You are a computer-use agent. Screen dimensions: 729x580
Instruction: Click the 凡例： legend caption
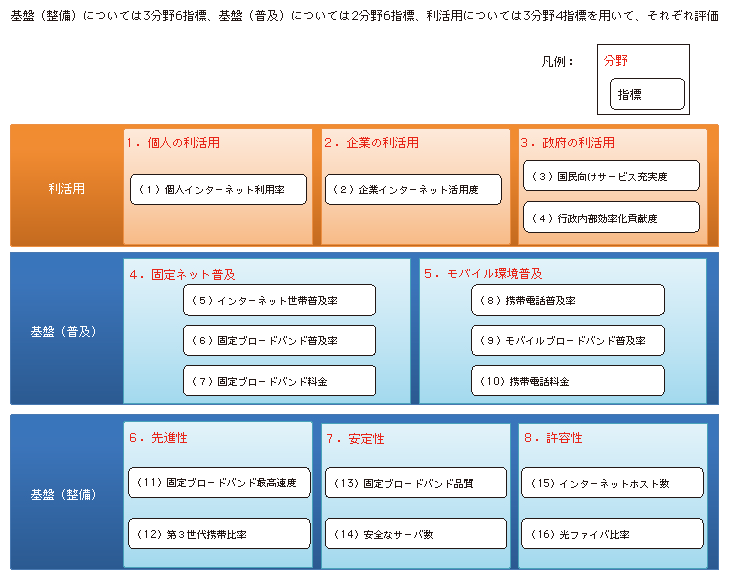coord(557,61)
